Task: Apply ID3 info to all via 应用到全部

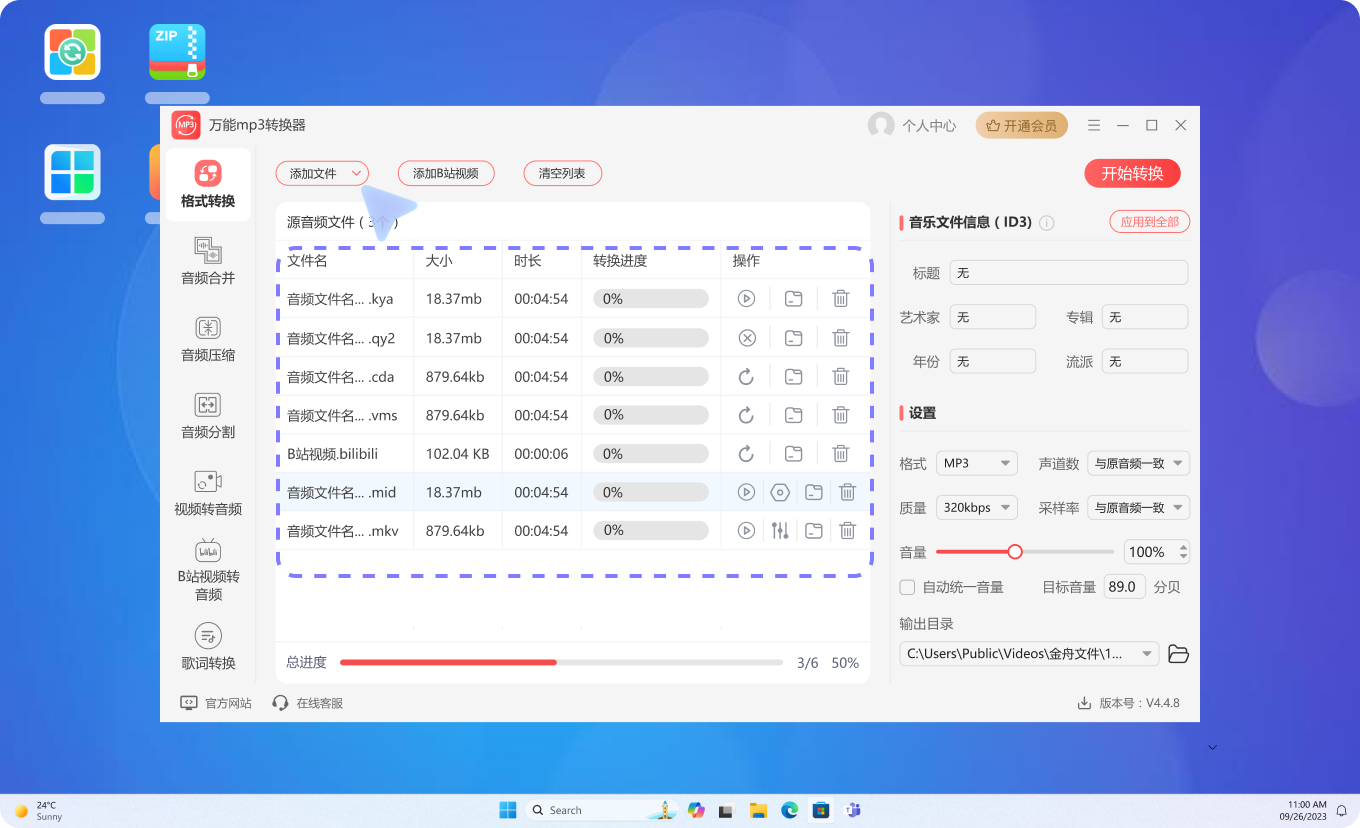Action: (x=1149, y=222)
